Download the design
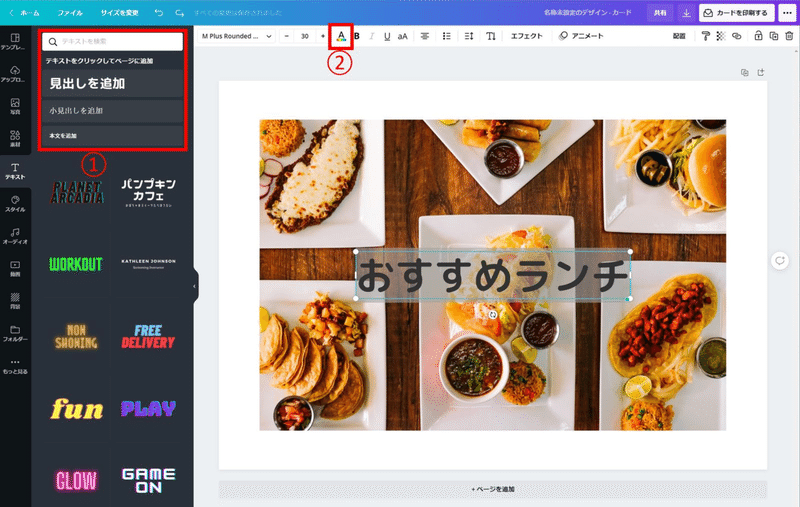This screenshot has width=800, height=507. [686, 13]
